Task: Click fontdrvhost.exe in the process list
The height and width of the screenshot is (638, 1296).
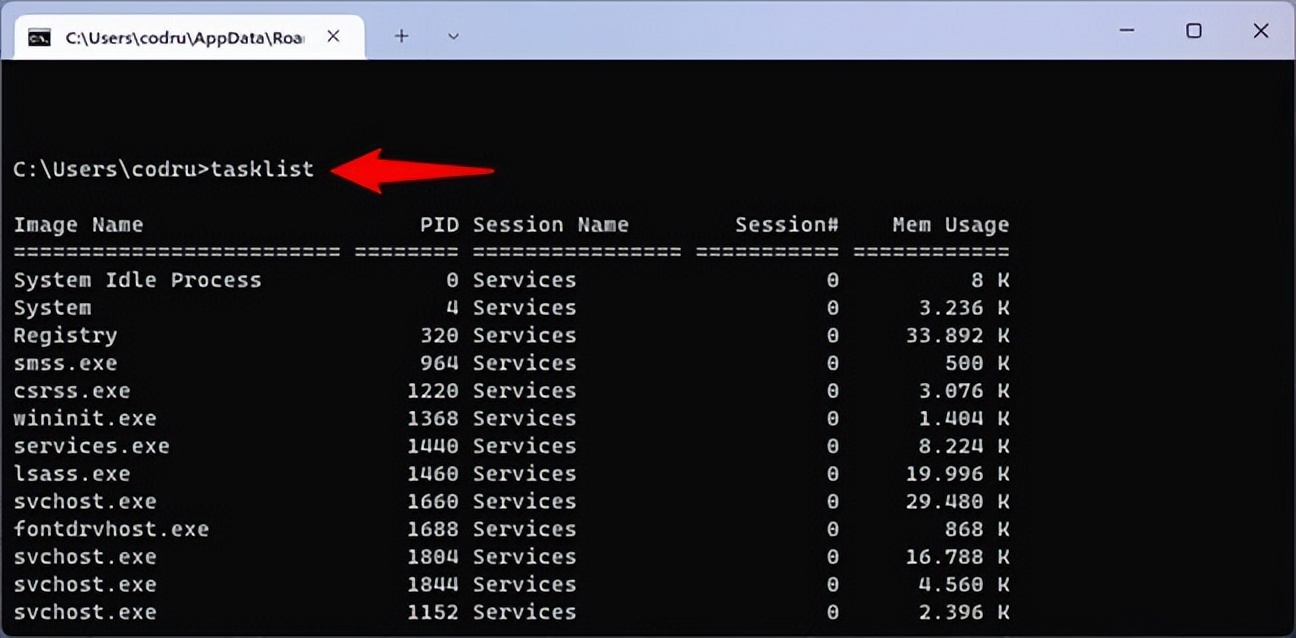Action: coord(111,529)
